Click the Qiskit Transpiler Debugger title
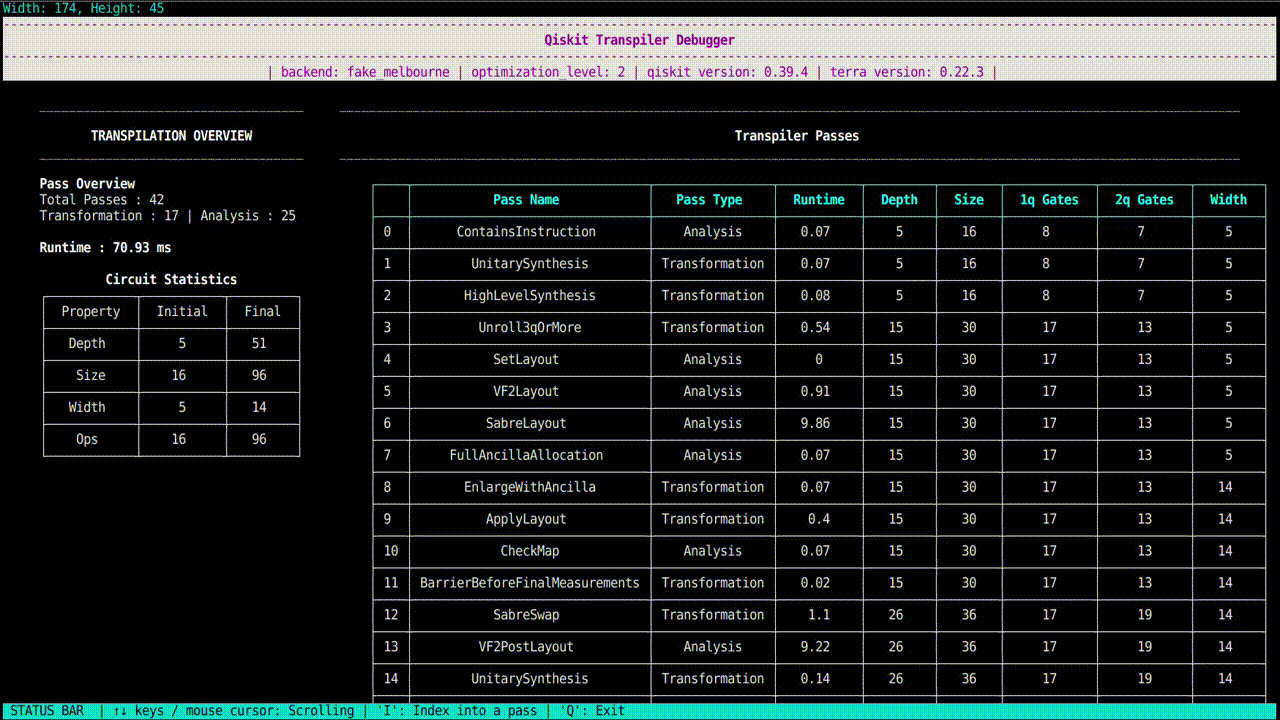 tap(640, 40)
